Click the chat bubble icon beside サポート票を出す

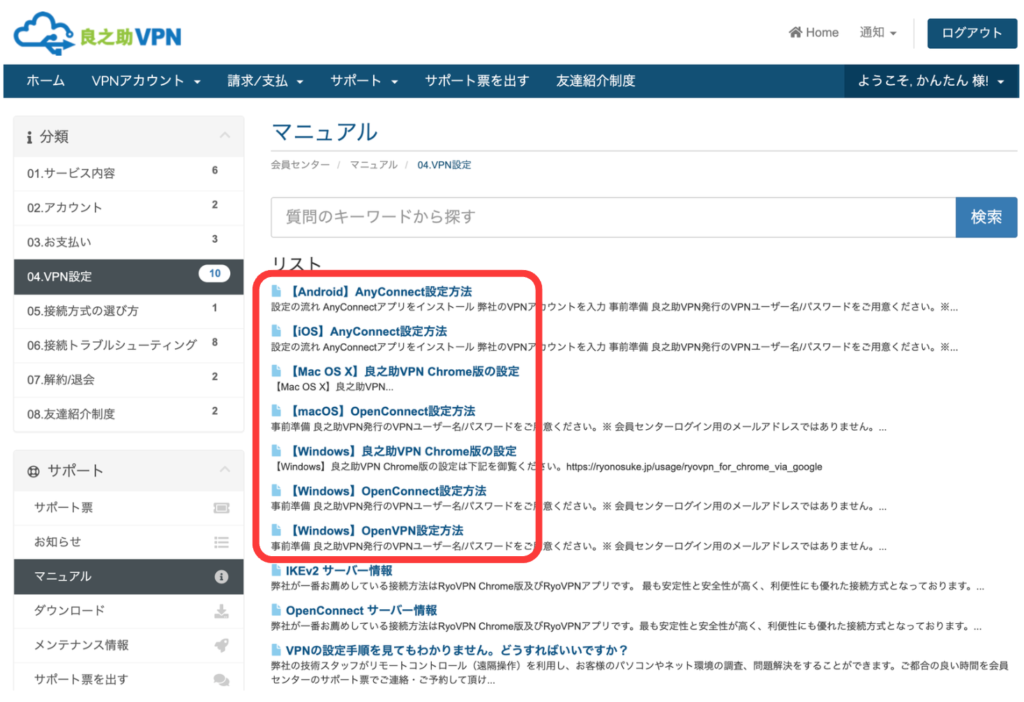221,680
